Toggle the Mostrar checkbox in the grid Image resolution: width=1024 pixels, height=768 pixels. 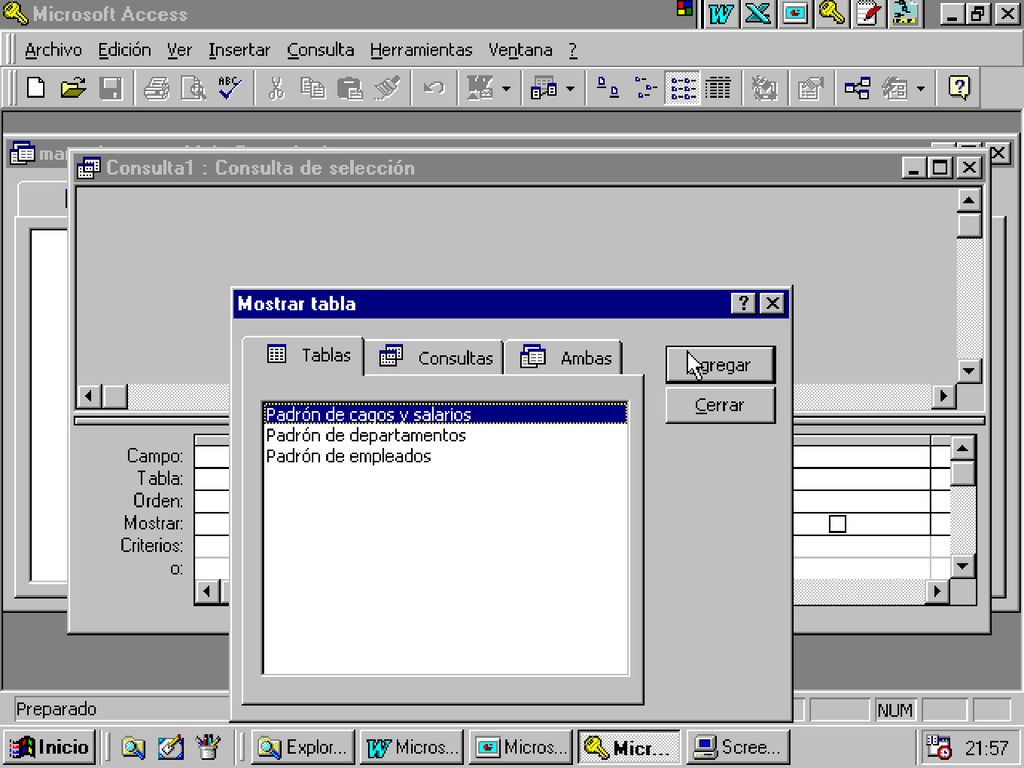(837, 524)
